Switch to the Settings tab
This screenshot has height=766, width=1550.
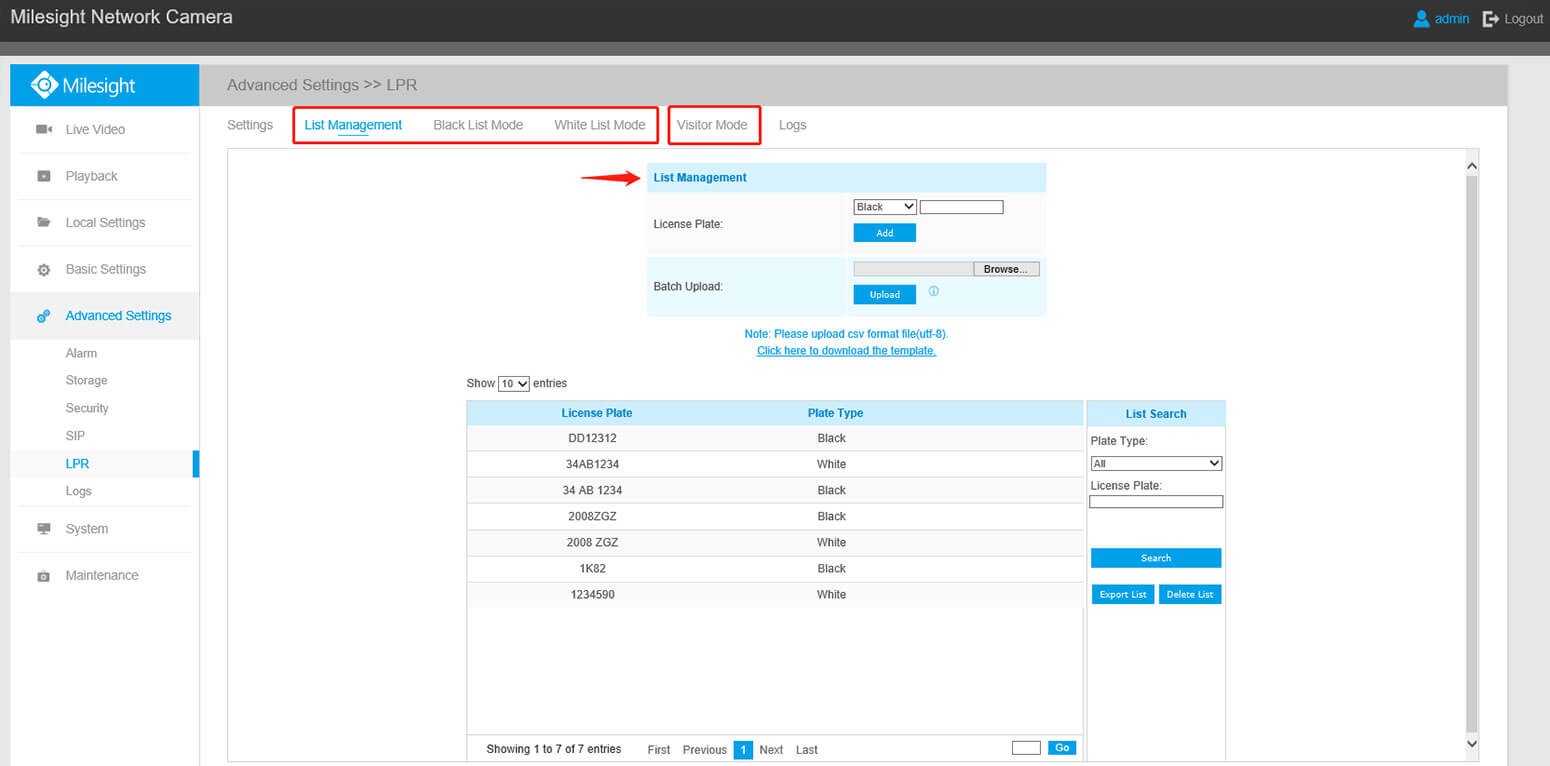coord(250,125)
